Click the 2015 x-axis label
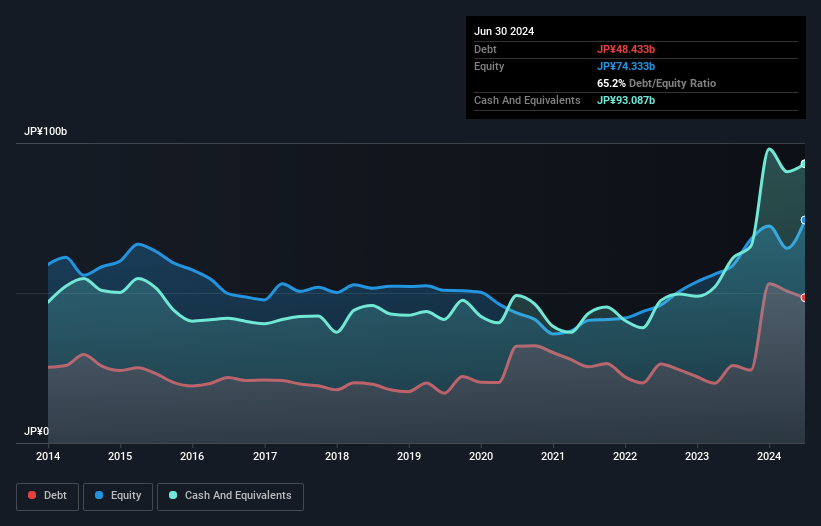The width and height of the screenshot is (821, 526). 120,456
